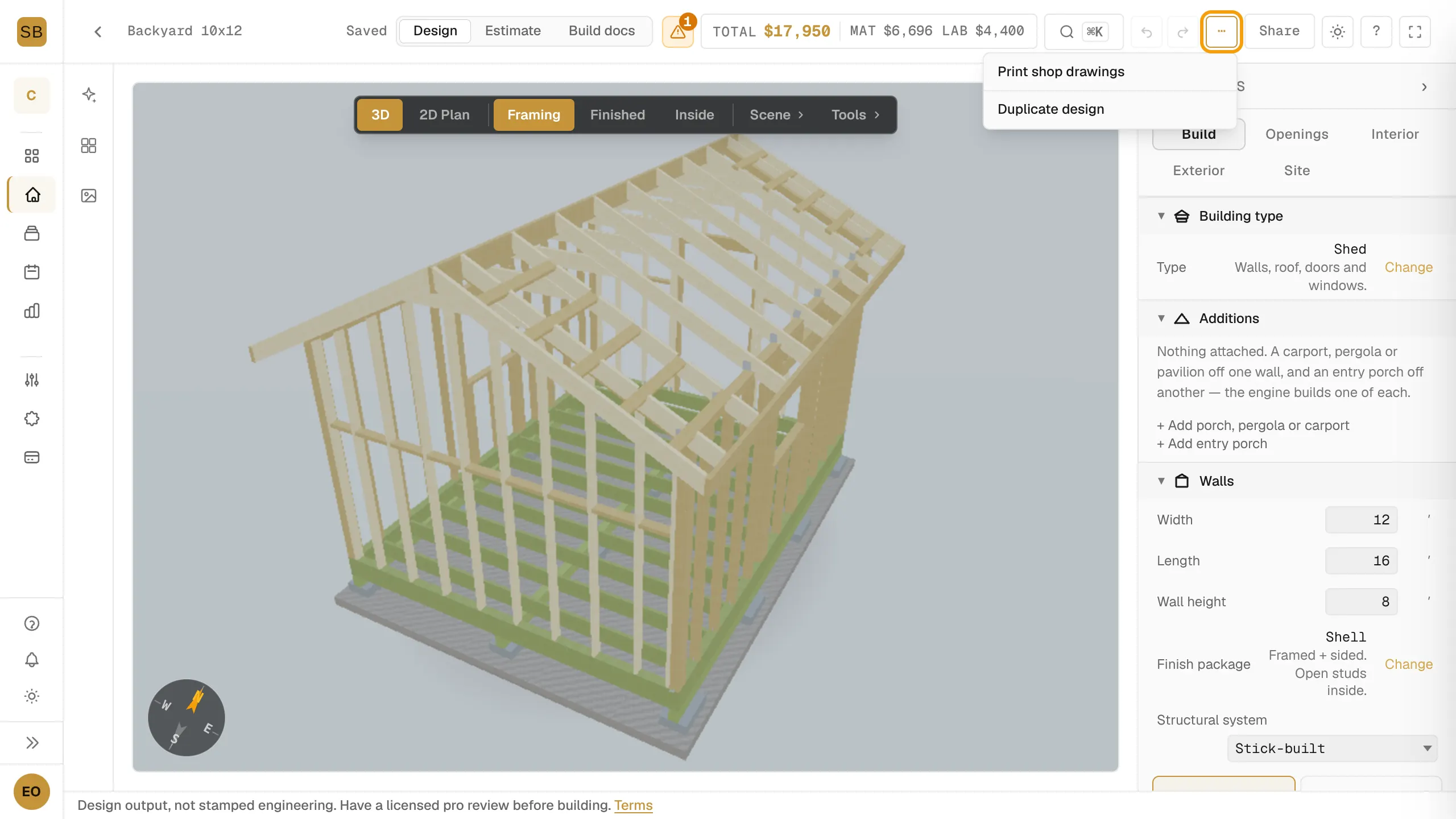Edit the Width input field
This screenshot has height=819, width=1456.
(1361, 520)
